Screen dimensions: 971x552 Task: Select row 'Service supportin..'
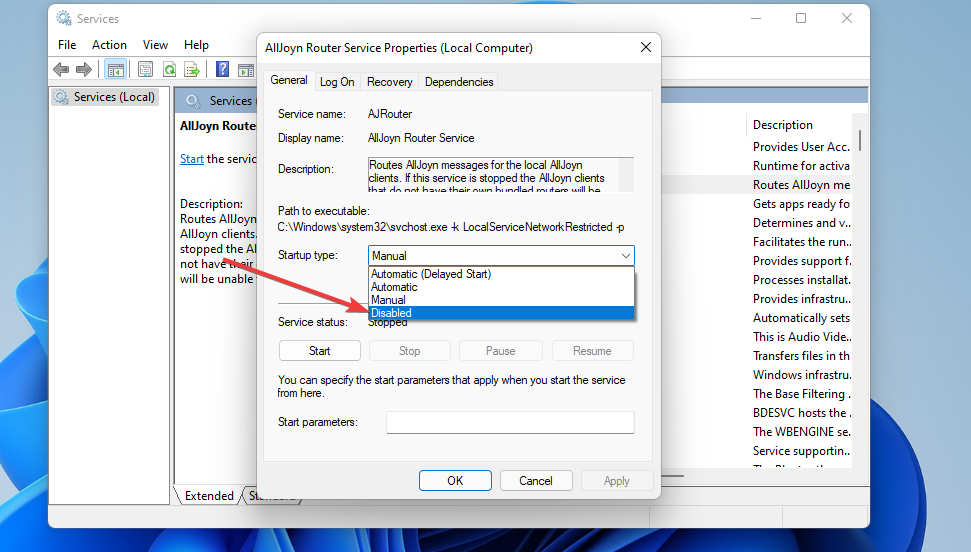click(799, 450)
